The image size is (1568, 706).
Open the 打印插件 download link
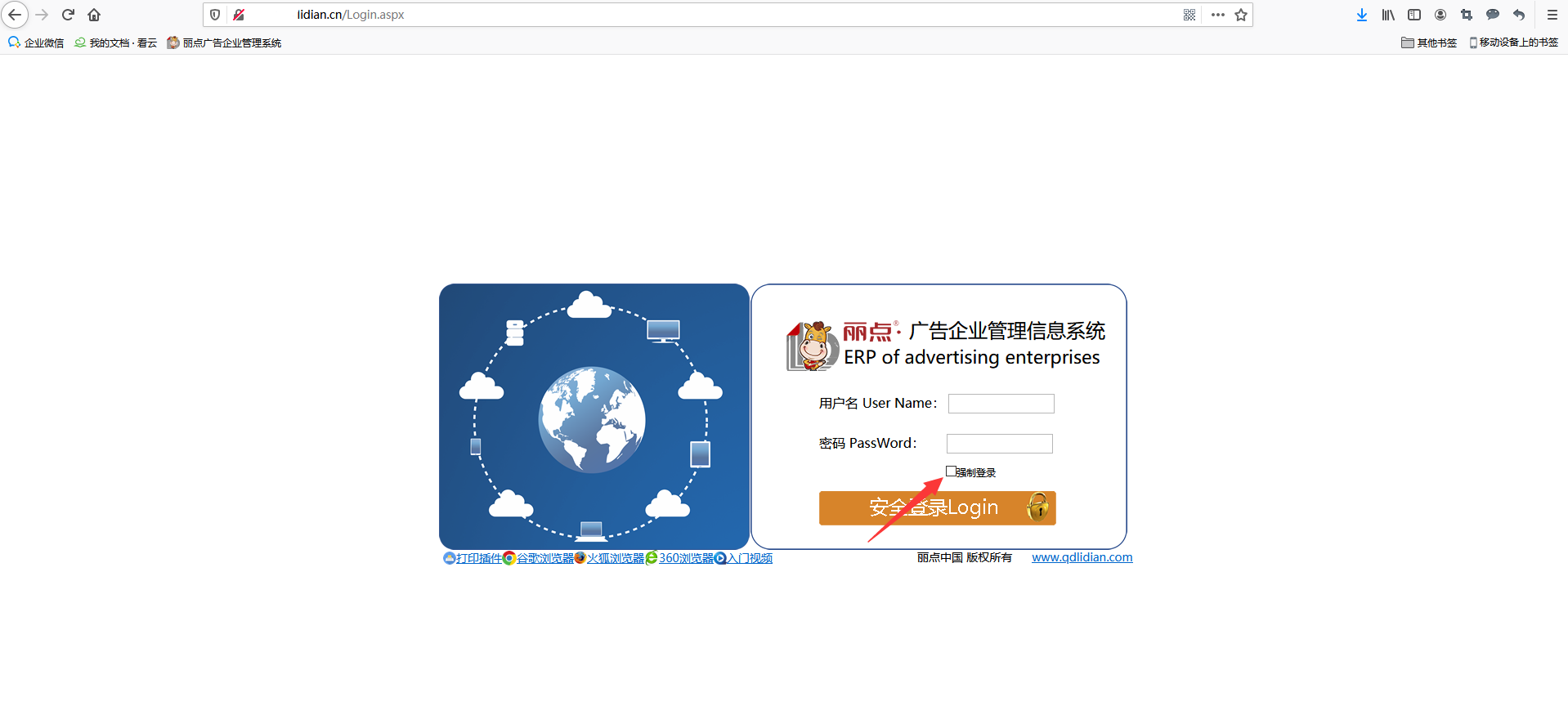tap(479, 558)
